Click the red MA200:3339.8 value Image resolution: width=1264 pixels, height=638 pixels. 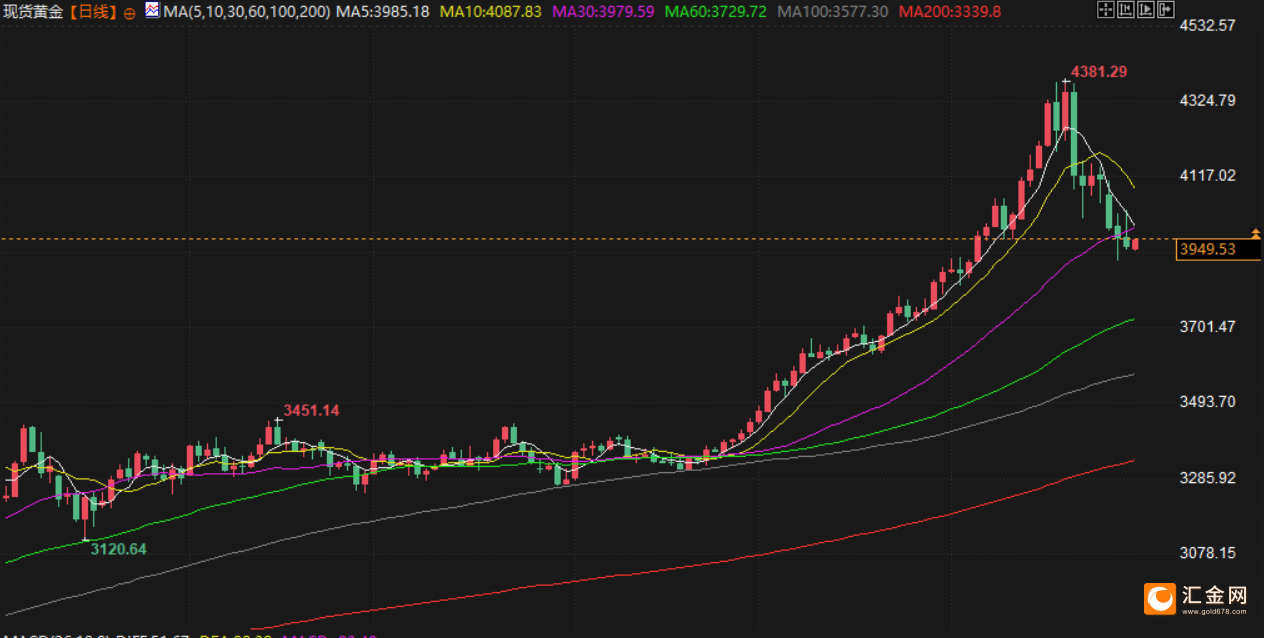click(950, 12)
